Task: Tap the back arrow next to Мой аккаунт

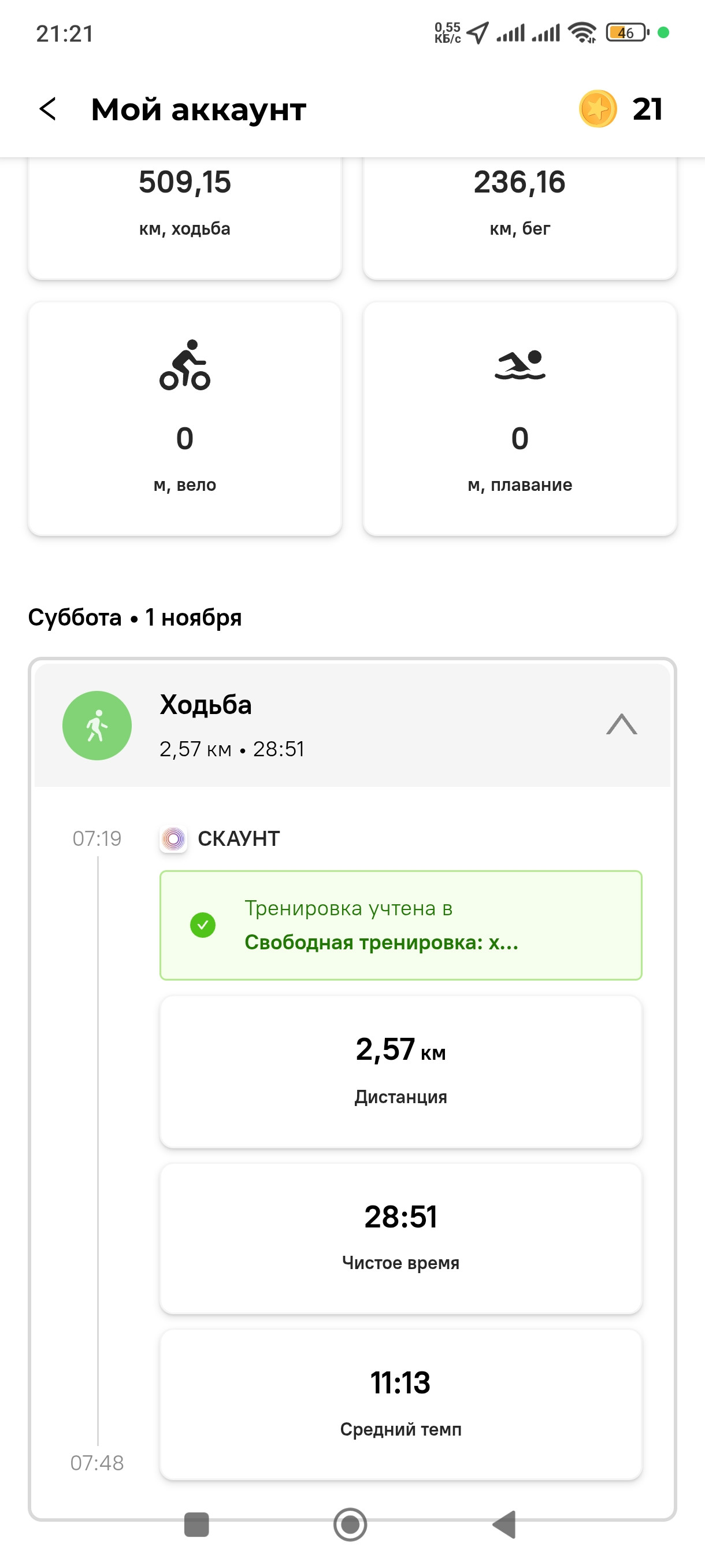Action: coord(47,110)
